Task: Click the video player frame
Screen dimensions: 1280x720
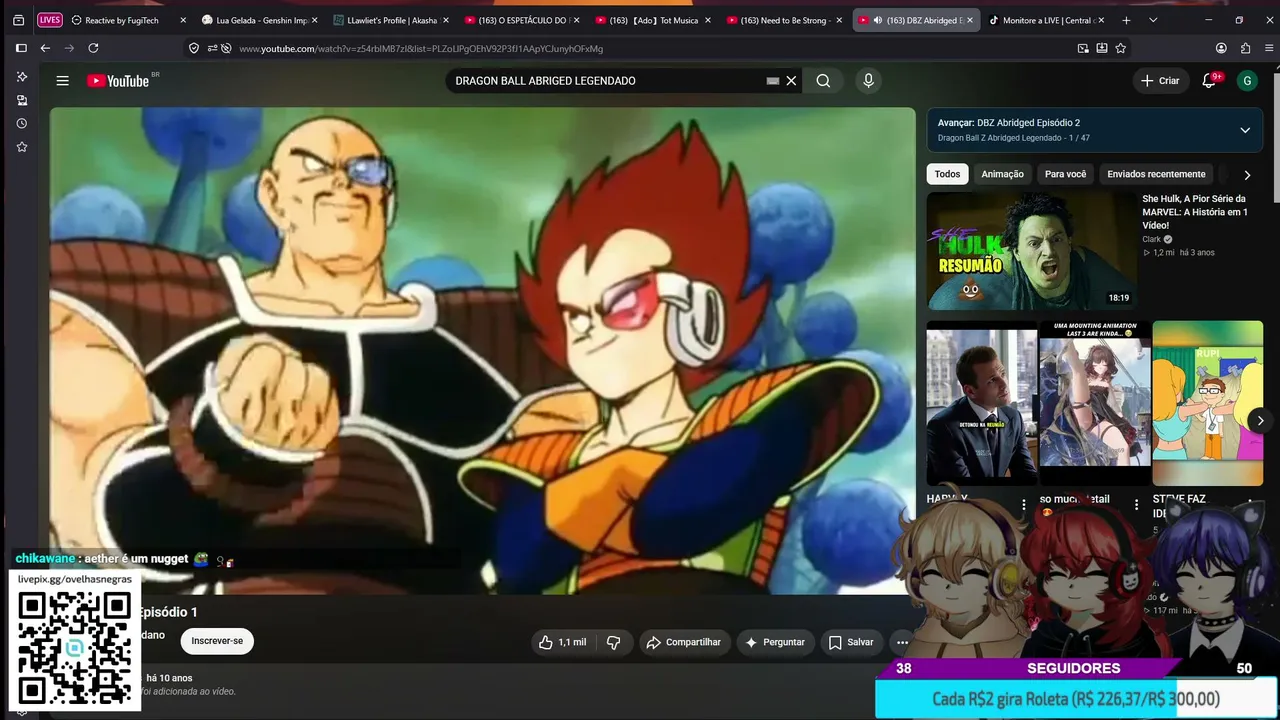Action: coord(483,351)
